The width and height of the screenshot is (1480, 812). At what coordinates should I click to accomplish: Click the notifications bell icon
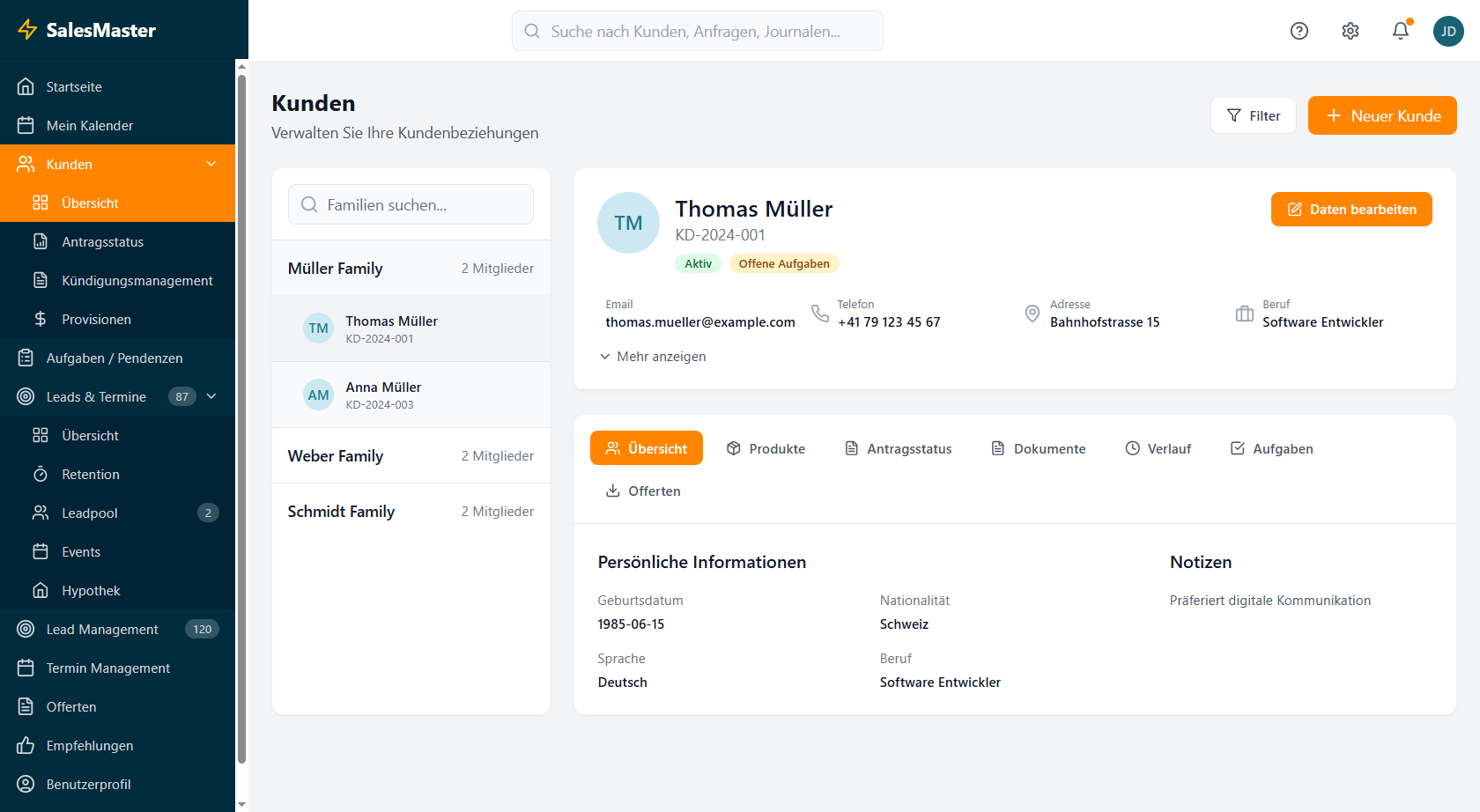pyautogui.click(x=1400, y=32)
